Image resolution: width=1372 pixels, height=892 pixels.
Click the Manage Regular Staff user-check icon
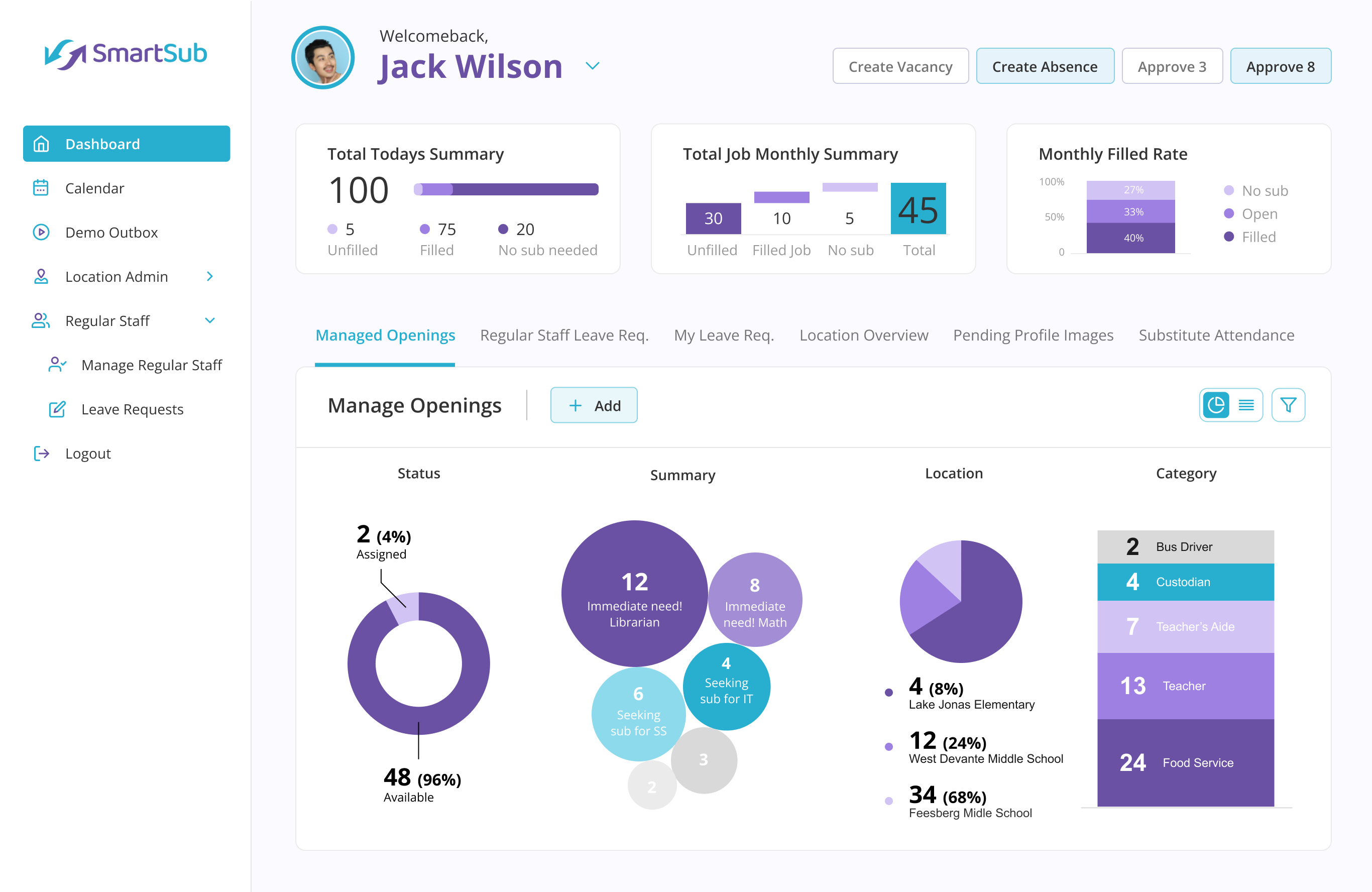[x=57, y=365]
